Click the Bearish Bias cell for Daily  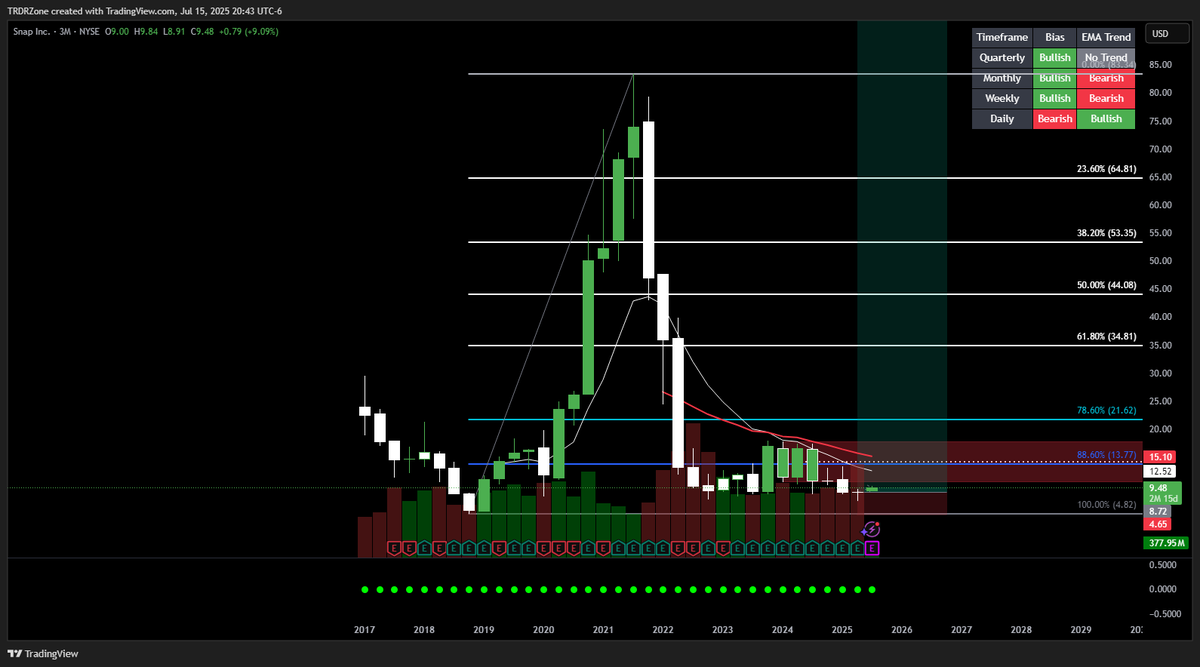(x=1054, y=119)
